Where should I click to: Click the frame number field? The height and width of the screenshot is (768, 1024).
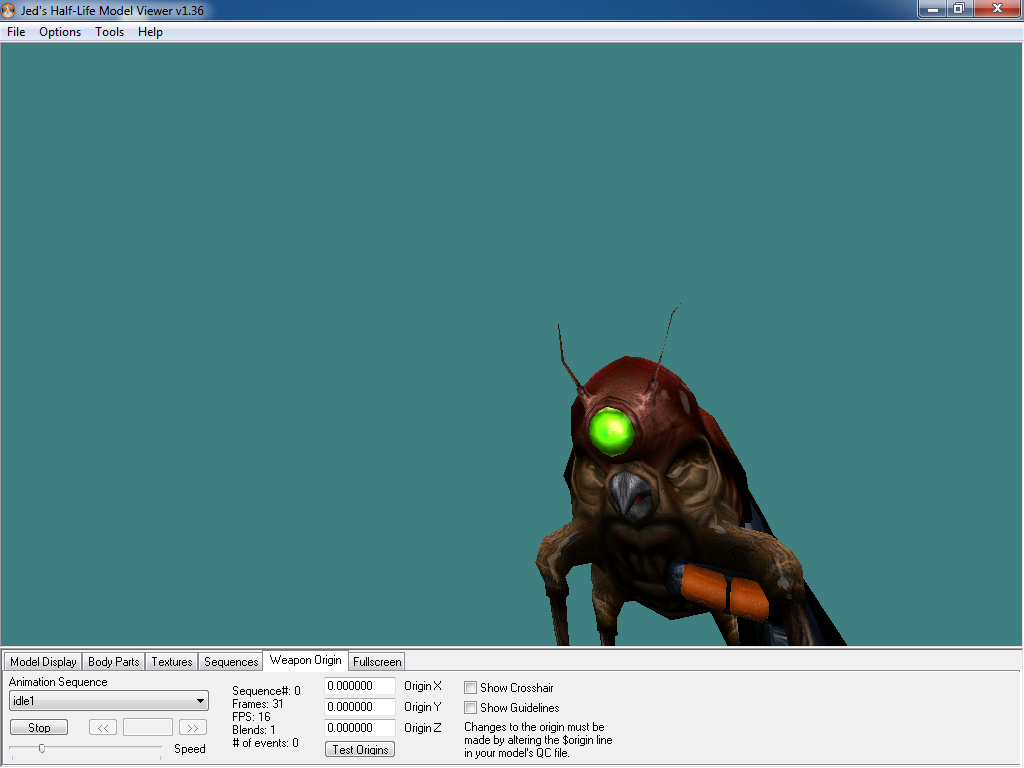(148, 728)
